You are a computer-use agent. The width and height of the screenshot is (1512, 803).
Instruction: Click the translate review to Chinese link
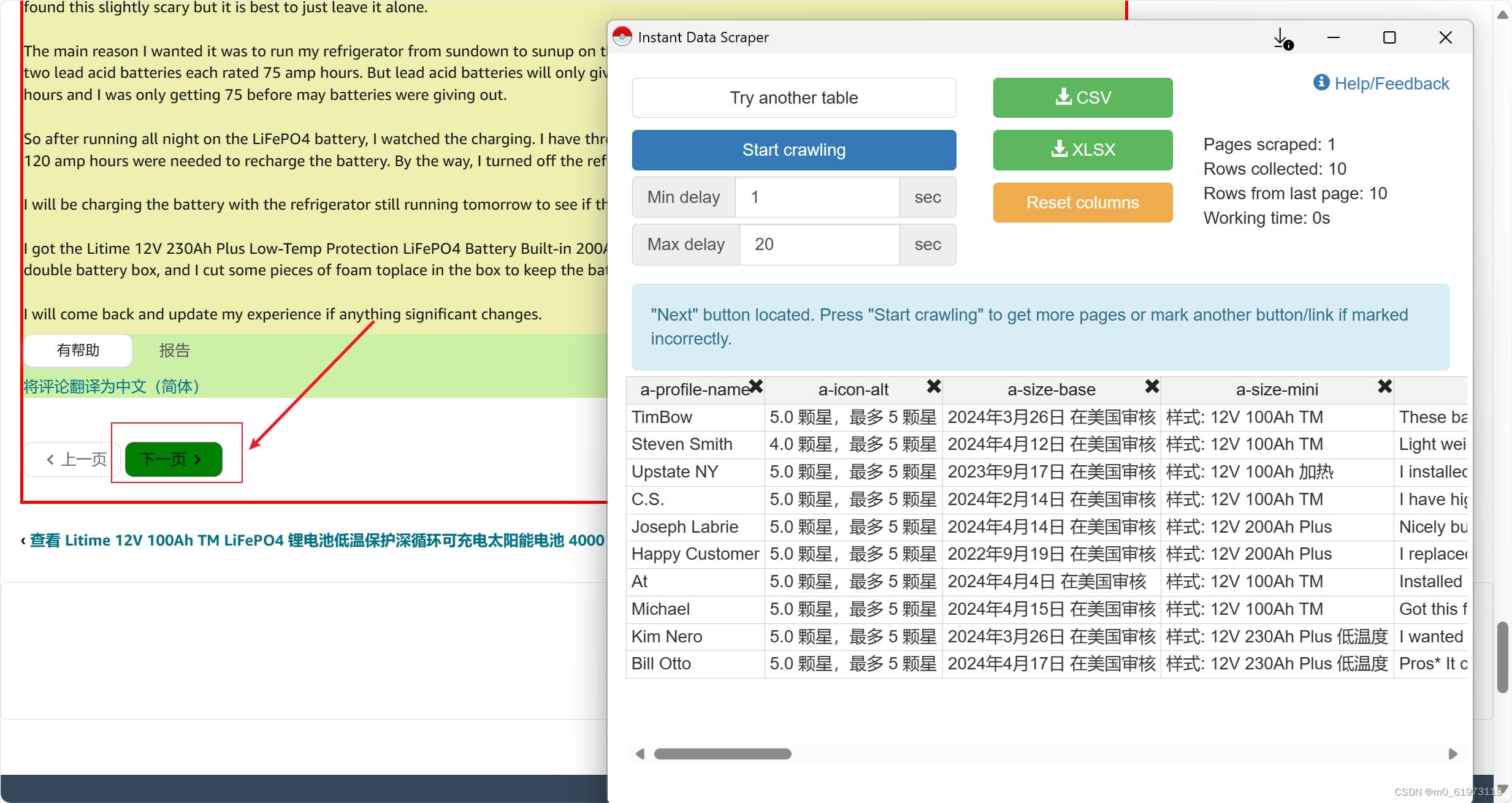(x=111, y=387)
